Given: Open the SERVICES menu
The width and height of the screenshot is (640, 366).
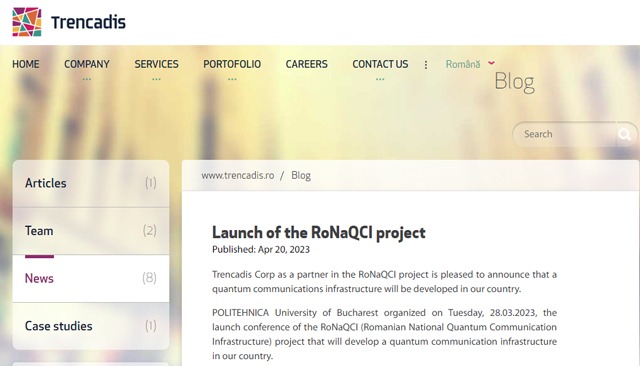Looking at the screenshot, I should click(156, 64).
